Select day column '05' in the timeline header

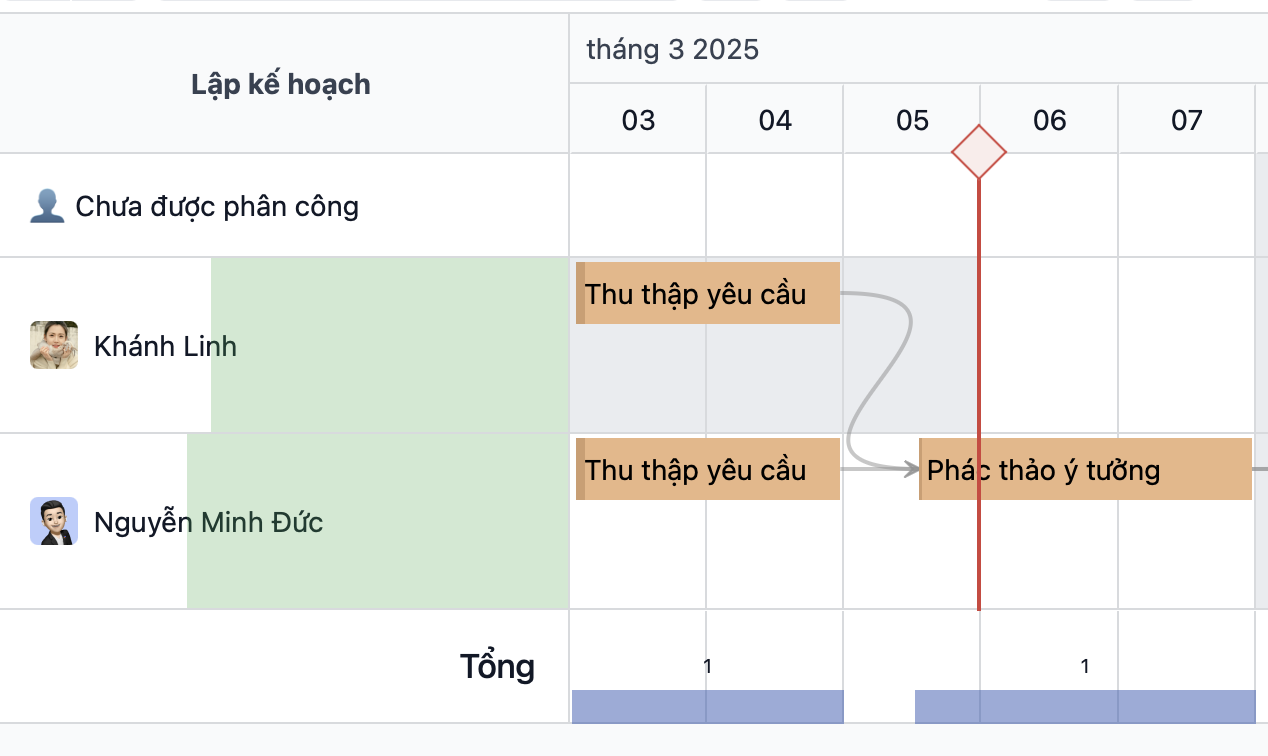pyautogui.click(x=911, y=118)
